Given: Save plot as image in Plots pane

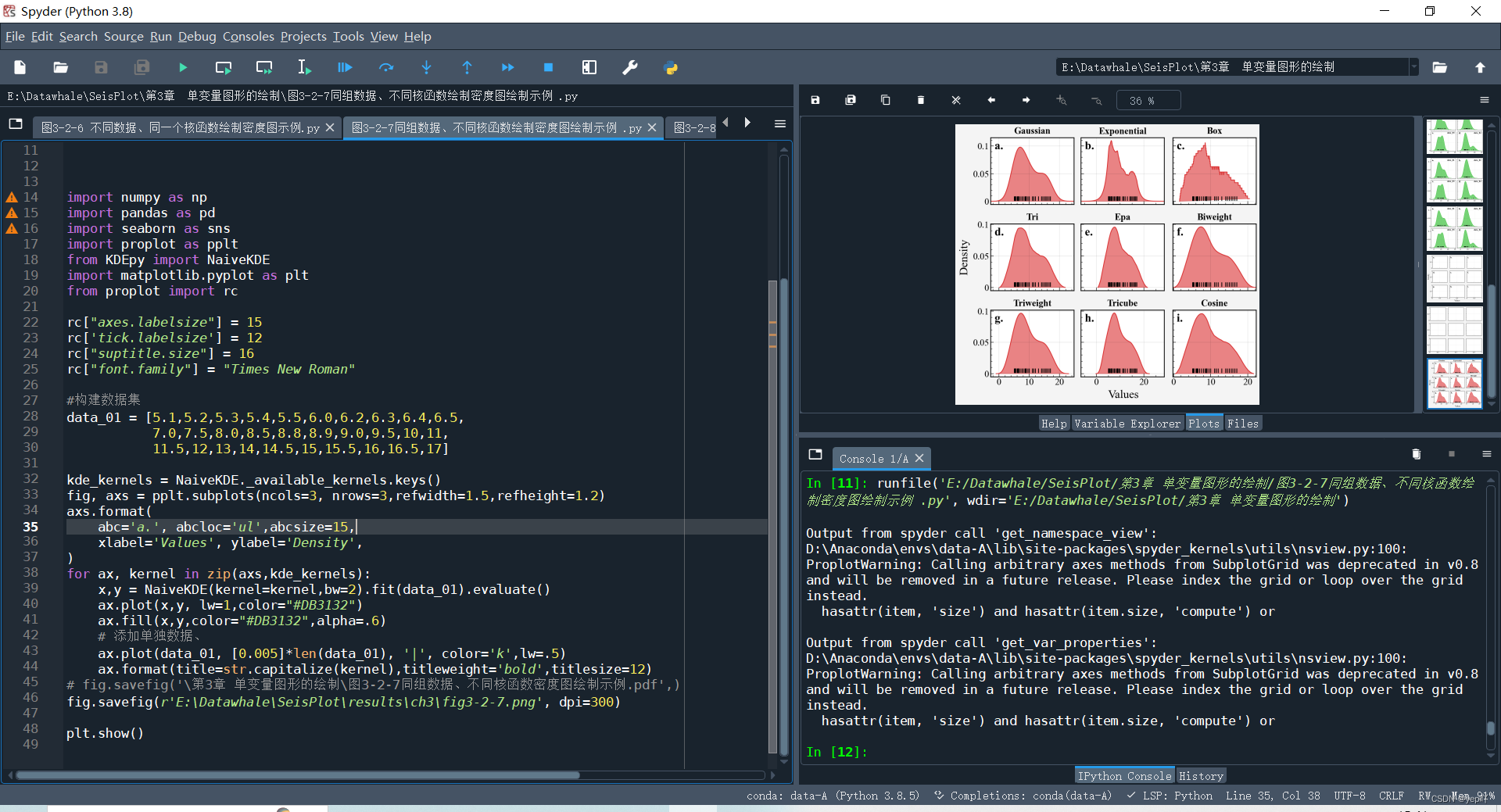Looking at the screenshot, I should point(815,100).
